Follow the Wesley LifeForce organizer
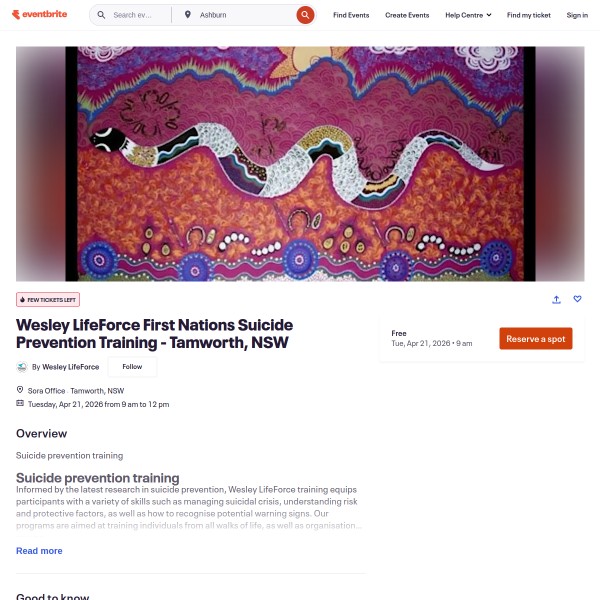This screenshot has width=600, height=600. (x=132, y=367)
